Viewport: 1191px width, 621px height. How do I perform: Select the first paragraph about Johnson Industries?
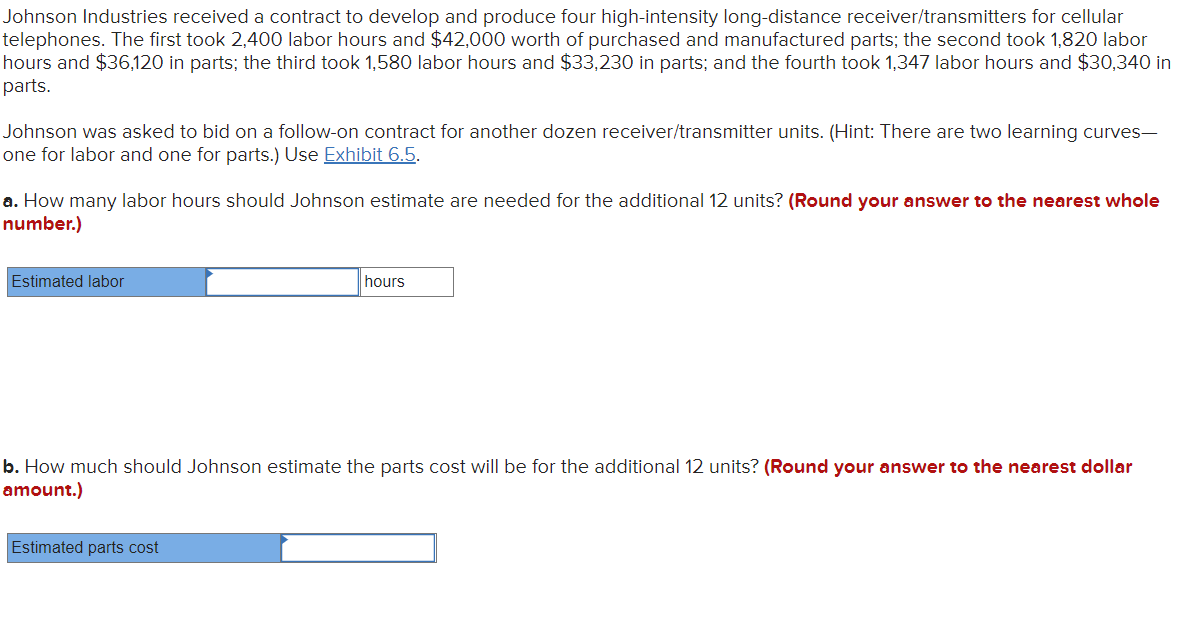(x=590, y=50)
